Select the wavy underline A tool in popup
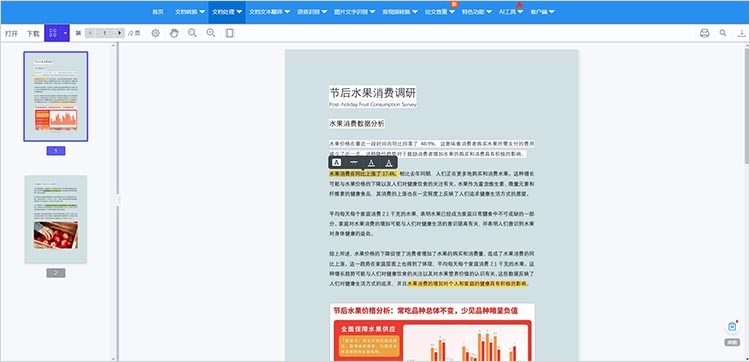750x362 pixels. click(x=388, y=162)
